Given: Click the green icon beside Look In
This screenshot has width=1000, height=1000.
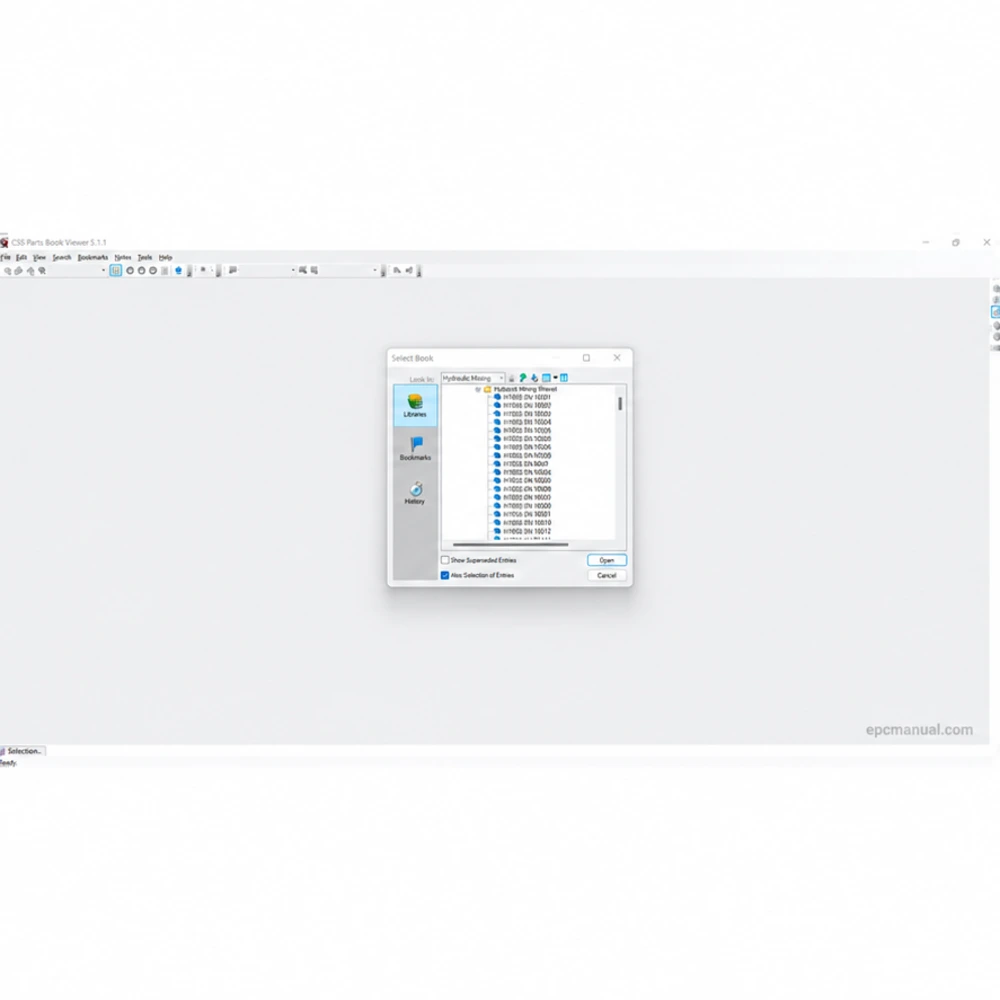Looking at the screenshot, I should pyautogui.click(x=523, y=378).
